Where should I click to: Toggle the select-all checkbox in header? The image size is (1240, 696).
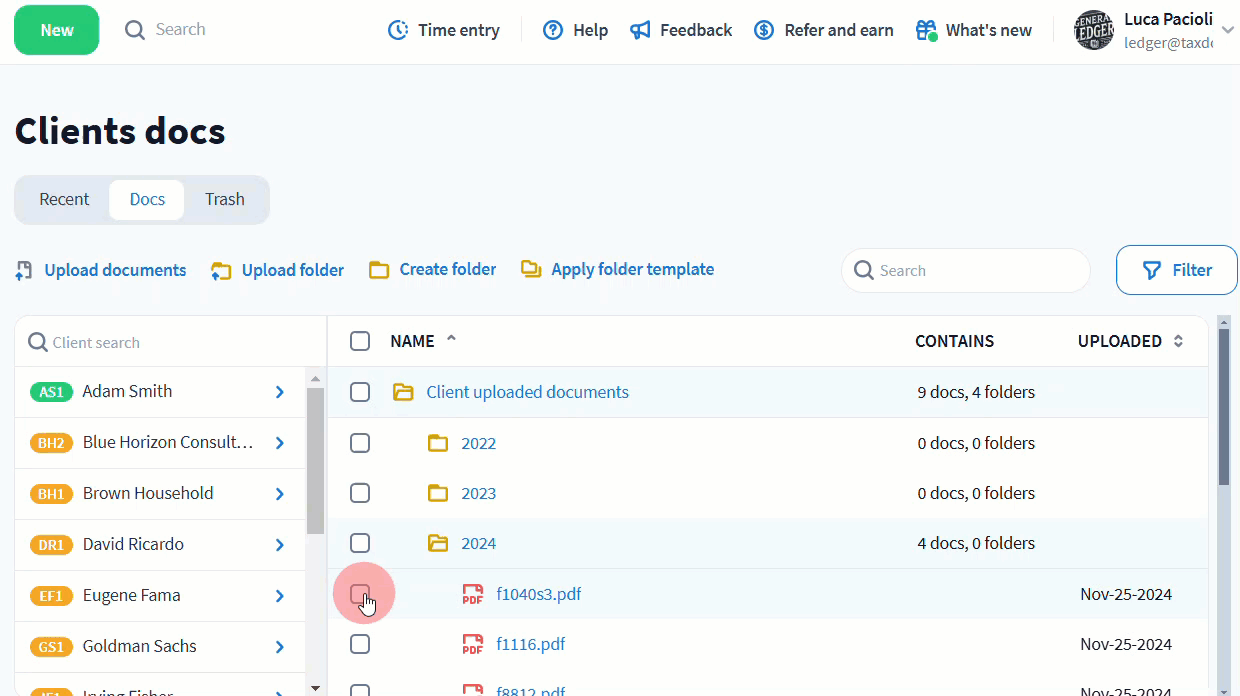point(360,341)
